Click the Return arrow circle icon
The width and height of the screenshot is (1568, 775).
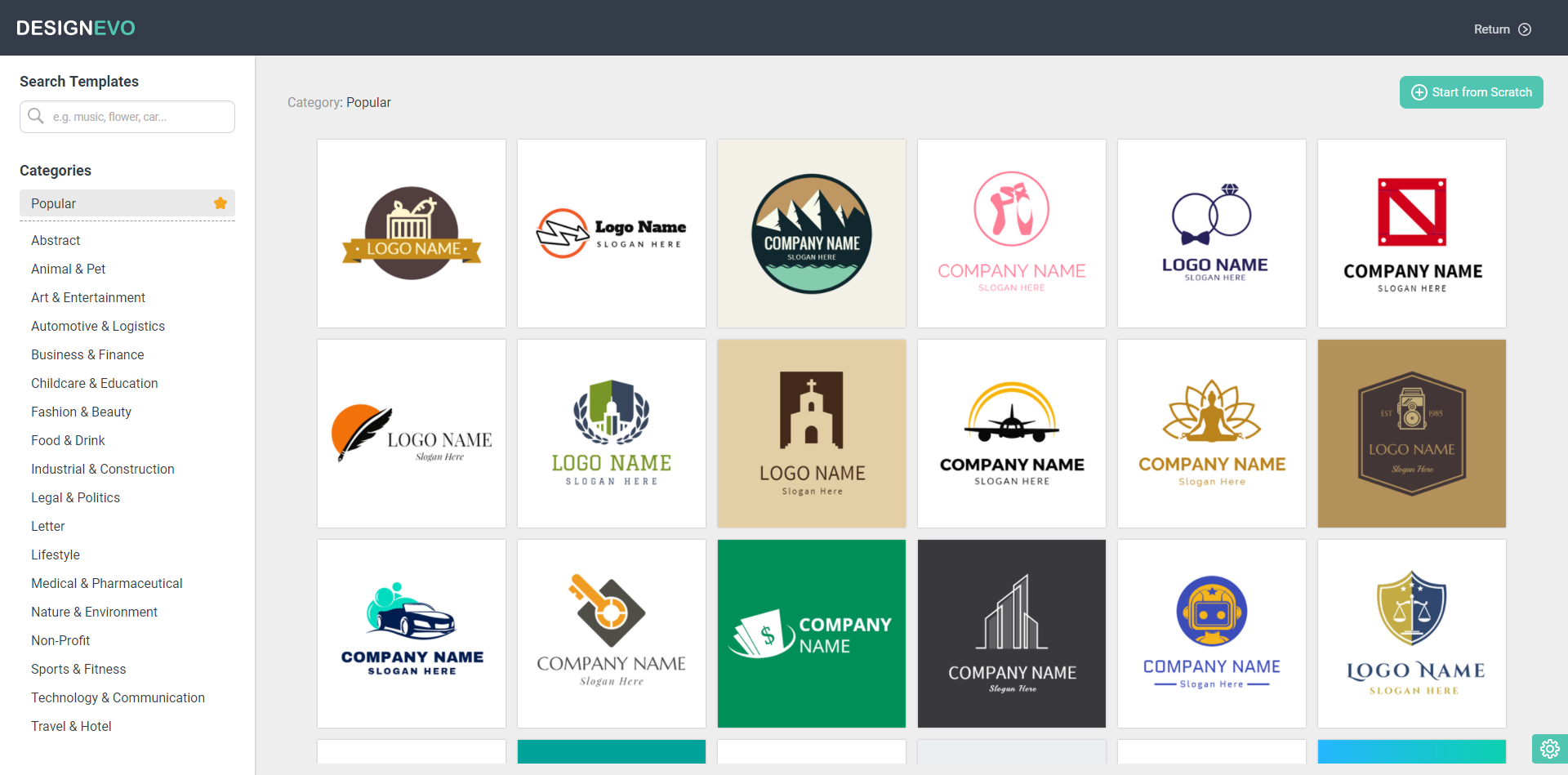(1525, 29)
